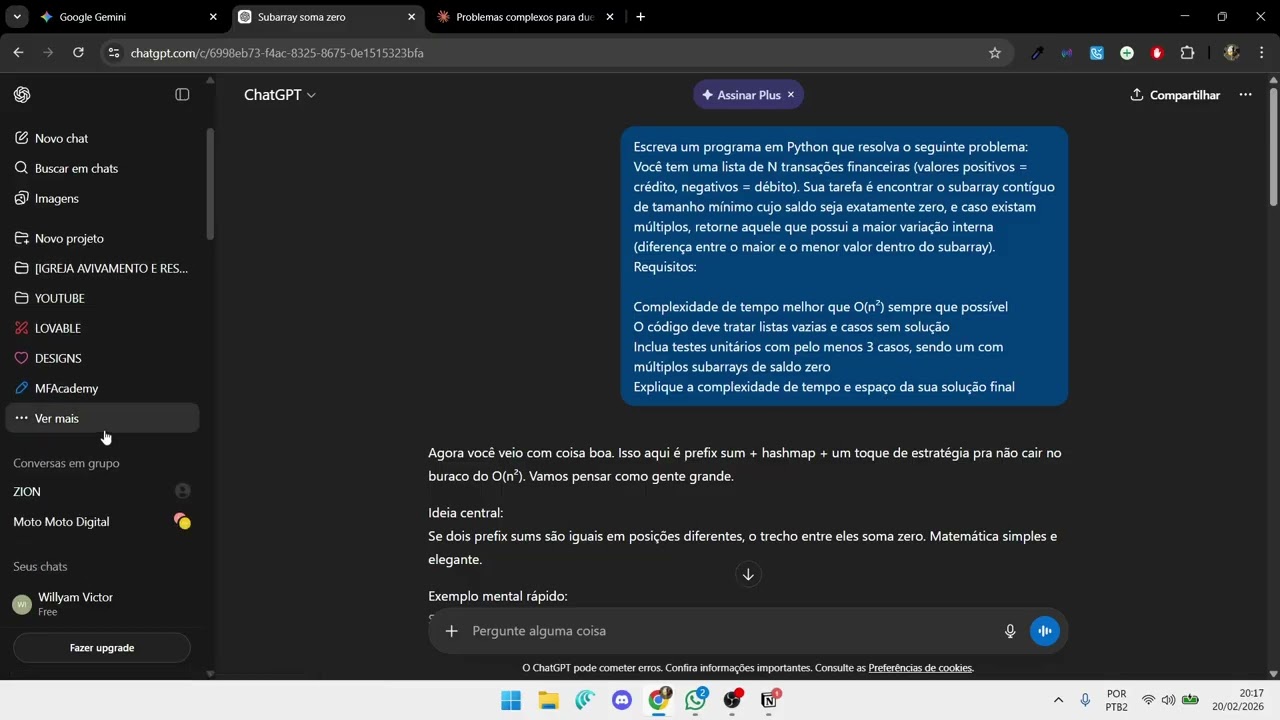Open the Willyam Victor account menu
This screenshot has width=1280, height=720.
(x=102, y=604)
